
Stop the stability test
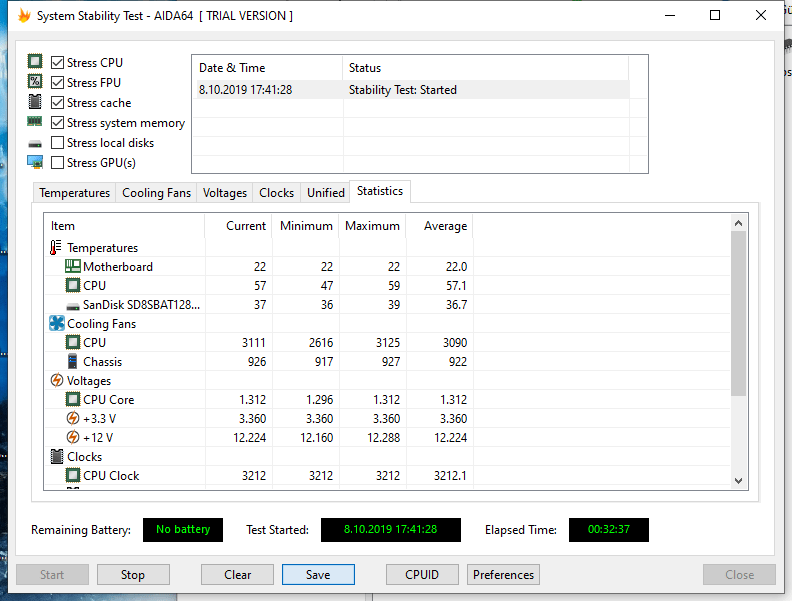point(133,575)
